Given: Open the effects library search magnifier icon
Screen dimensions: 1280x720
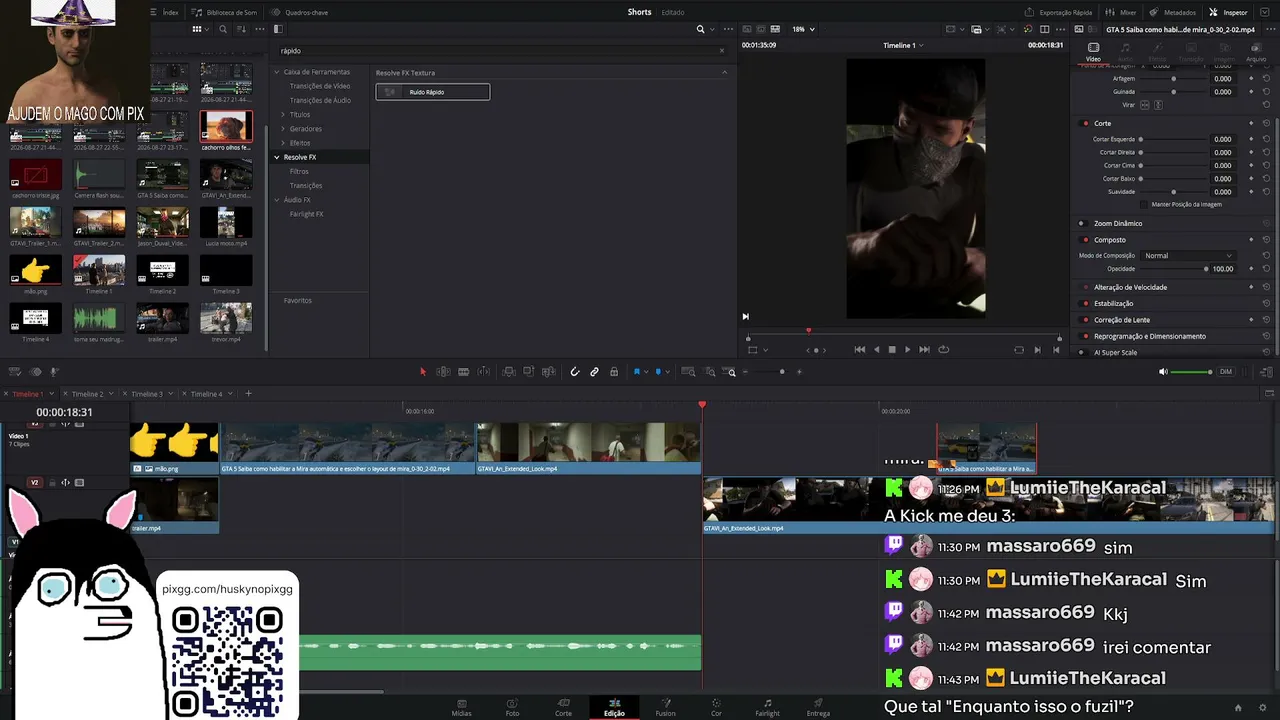Looking at the screenshot, I should point(701,29).
